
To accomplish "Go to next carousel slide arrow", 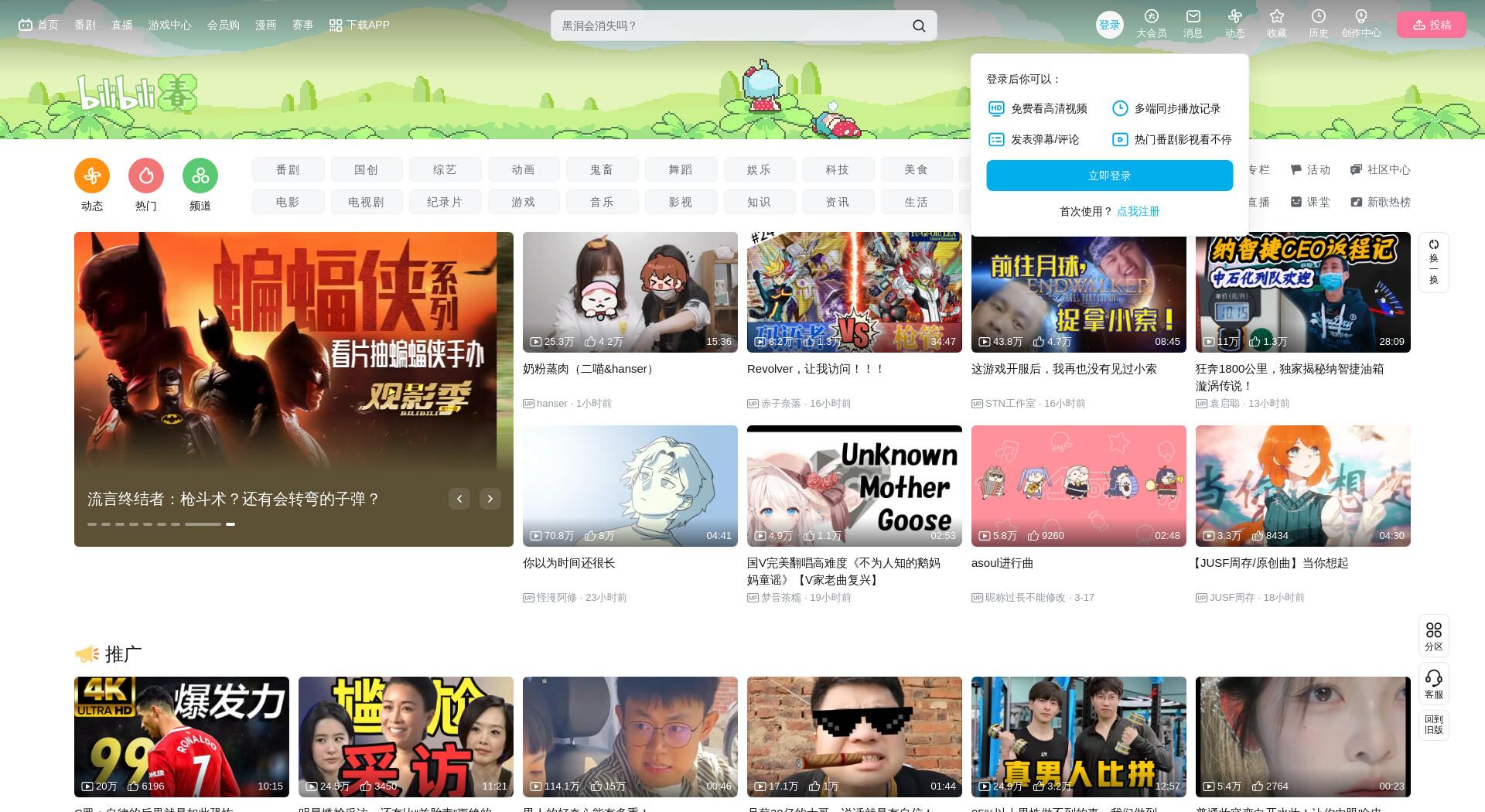I will 490,499.
